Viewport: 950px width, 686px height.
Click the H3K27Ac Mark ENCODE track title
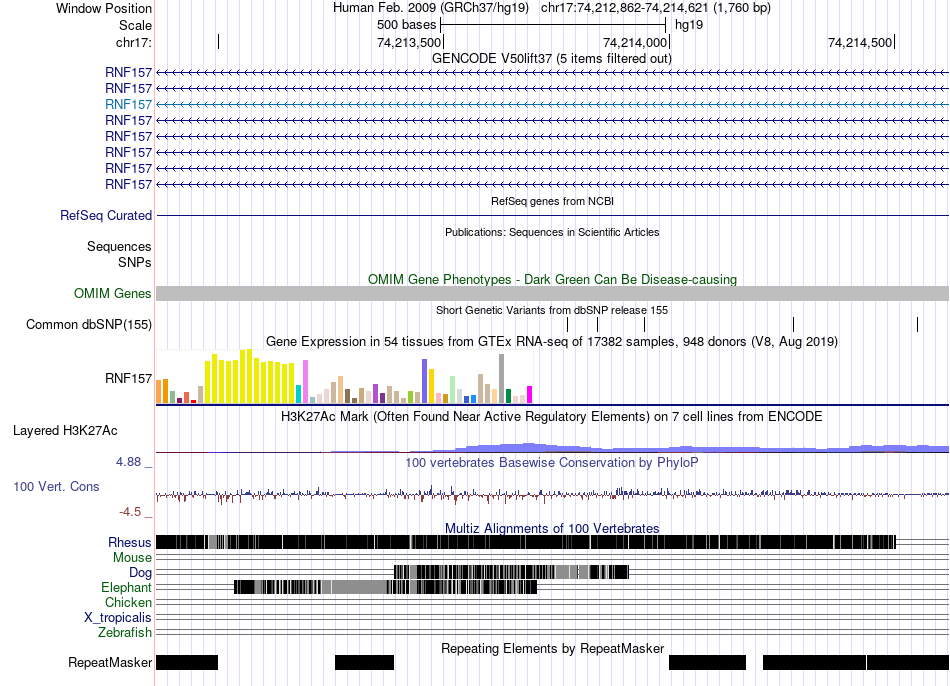click(x=552, y=417)
